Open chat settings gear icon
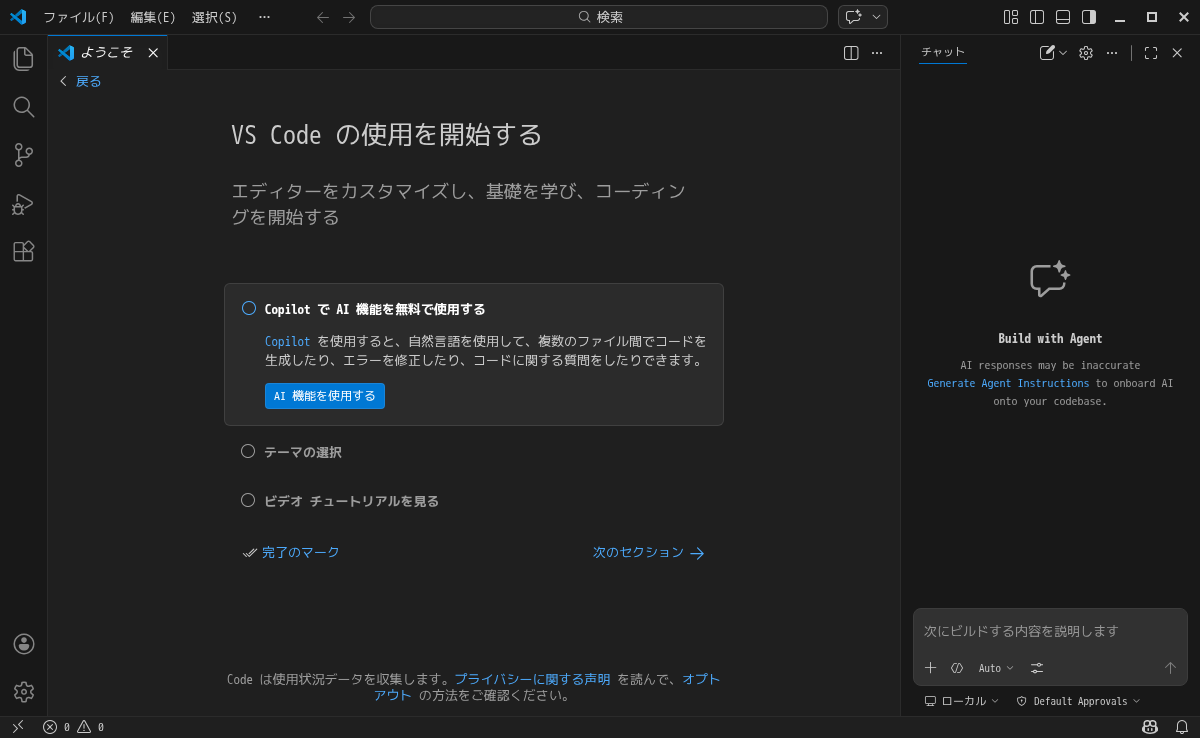Image resolution: width=1200 pixels, height=738 pixels. [1086, 53]
